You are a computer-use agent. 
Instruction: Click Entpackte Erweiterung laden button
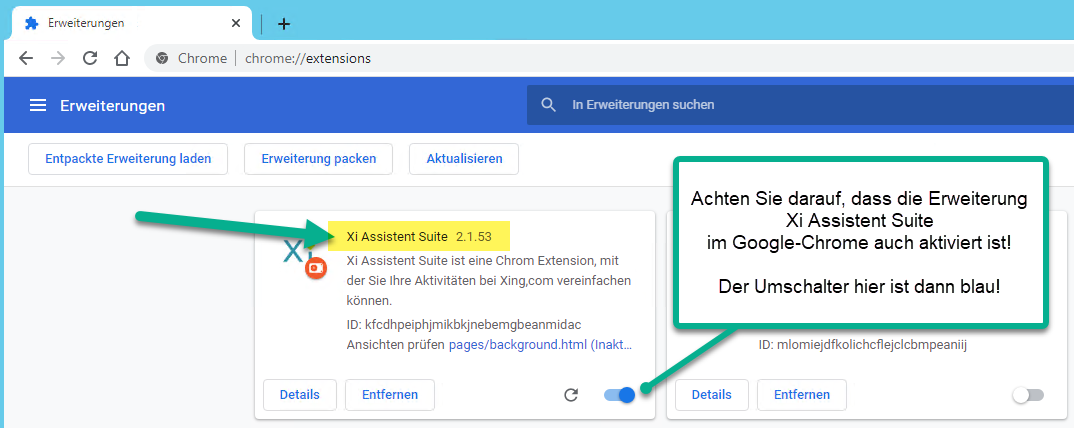click(x=128, y=159)
